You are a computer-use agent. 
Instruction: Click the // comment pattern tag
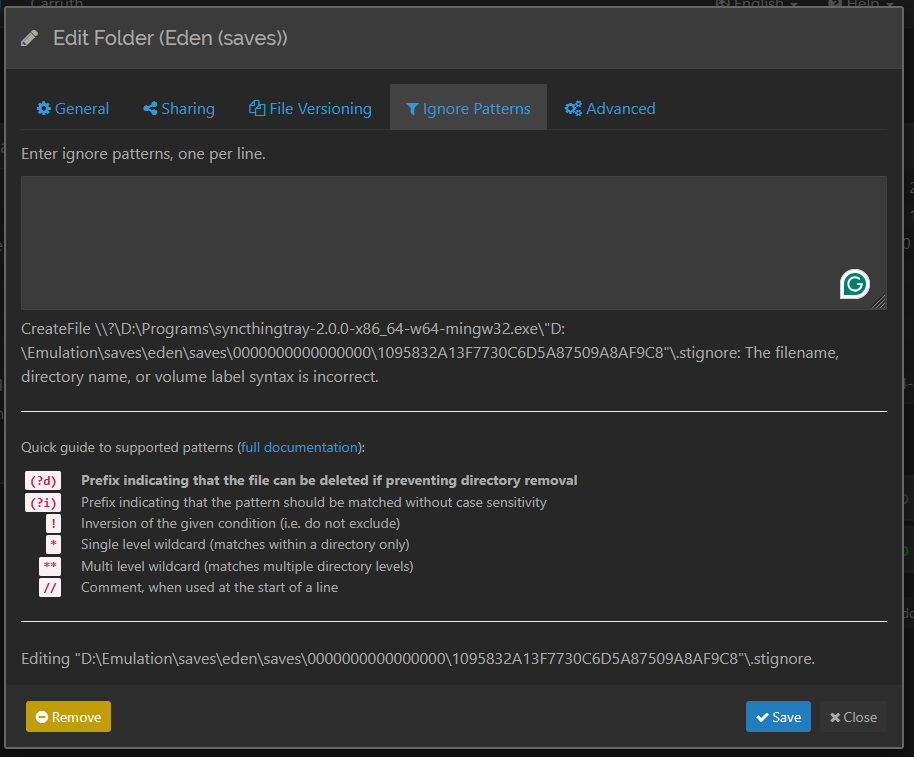pos(50,588)
